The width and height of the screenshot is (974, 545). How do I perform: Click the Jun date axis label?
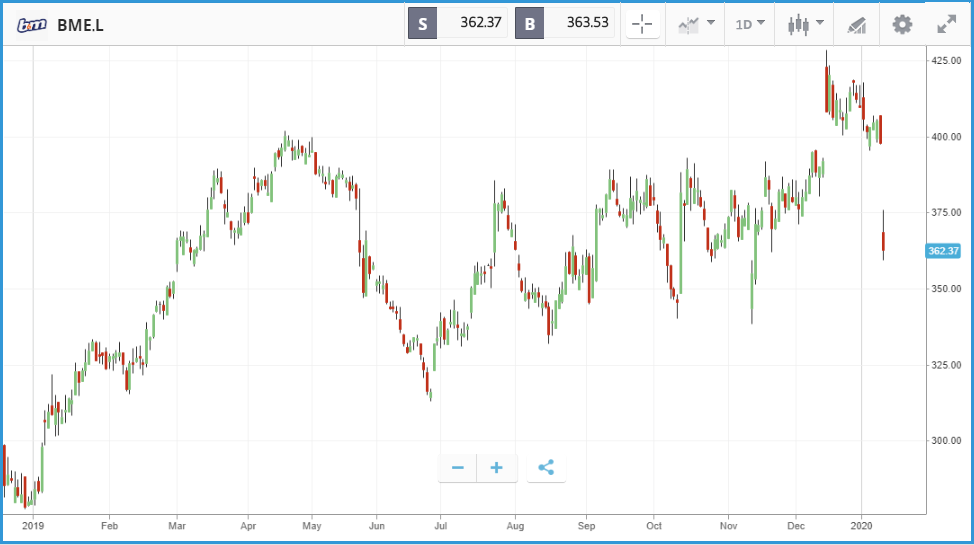(x=376, y=526)
